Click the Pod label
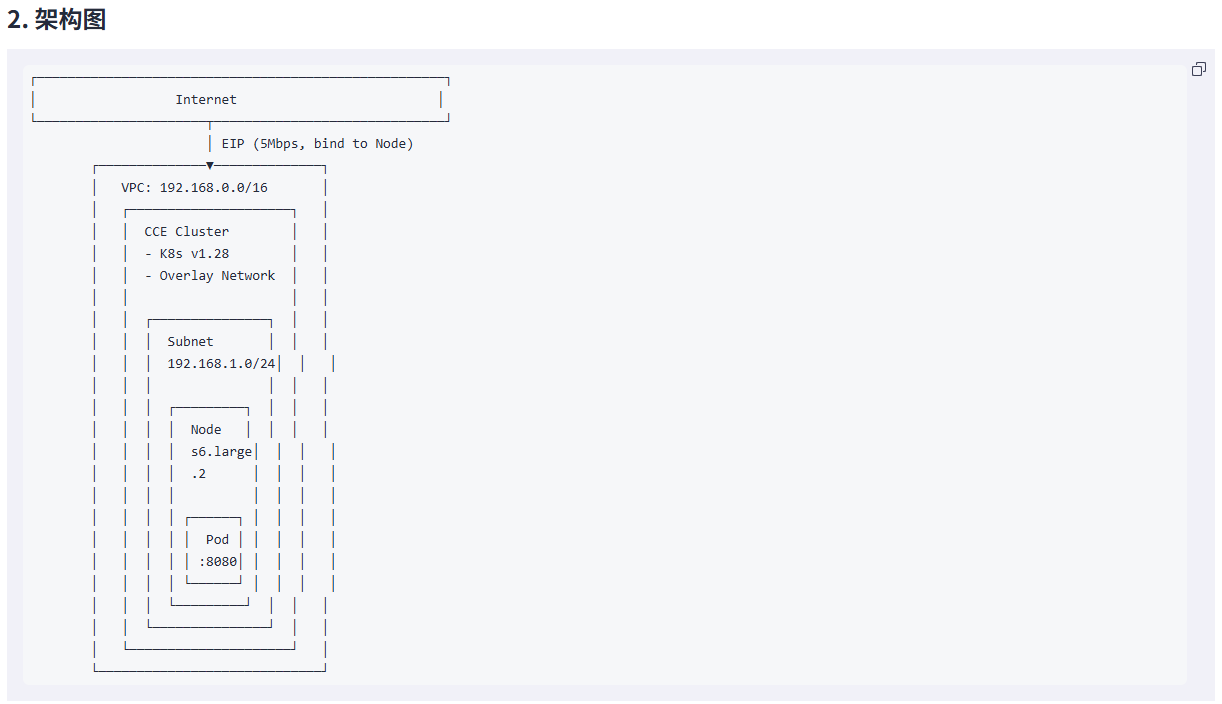1222x704 pixels. [217, 539]
